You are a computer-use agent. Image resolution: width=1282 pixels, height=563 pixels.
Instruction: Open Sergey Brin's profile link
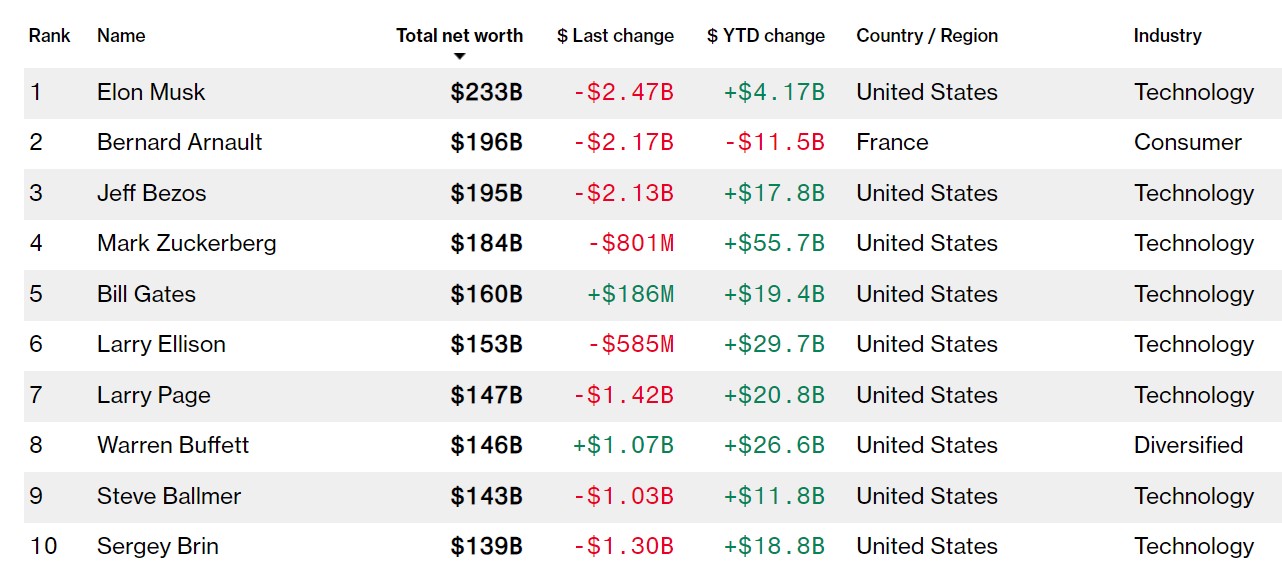pyautogui.click(x=157, y=547)
